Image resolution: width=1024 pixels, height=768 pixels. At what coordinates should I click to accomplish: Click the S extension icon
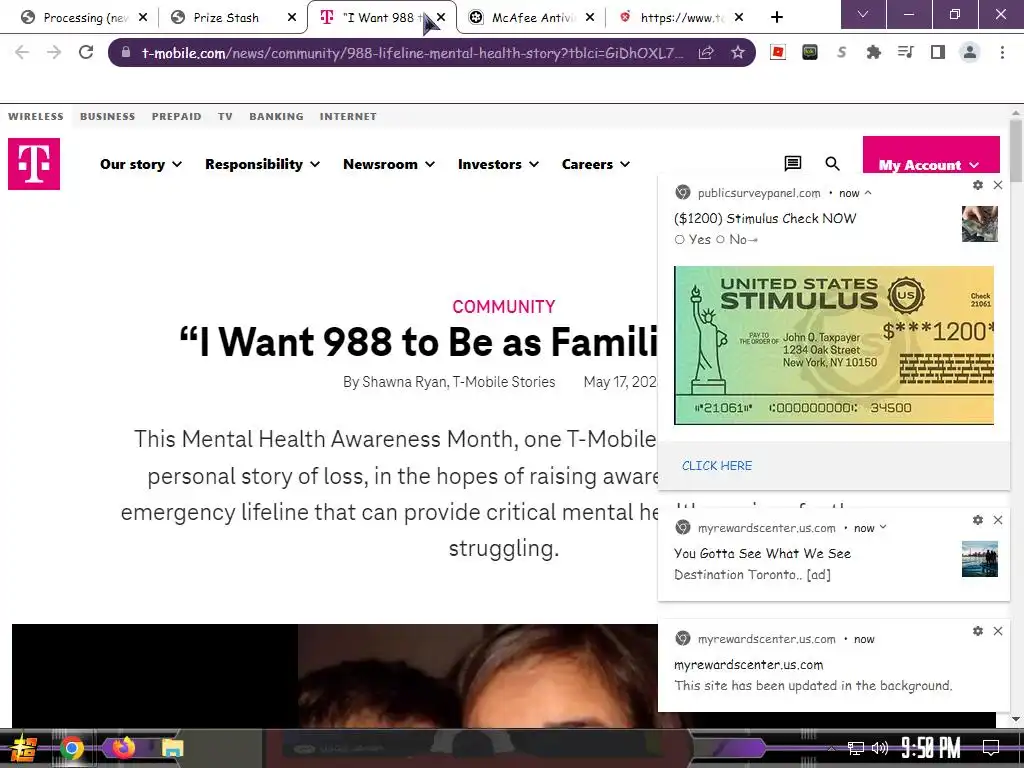tap(842, 52)
